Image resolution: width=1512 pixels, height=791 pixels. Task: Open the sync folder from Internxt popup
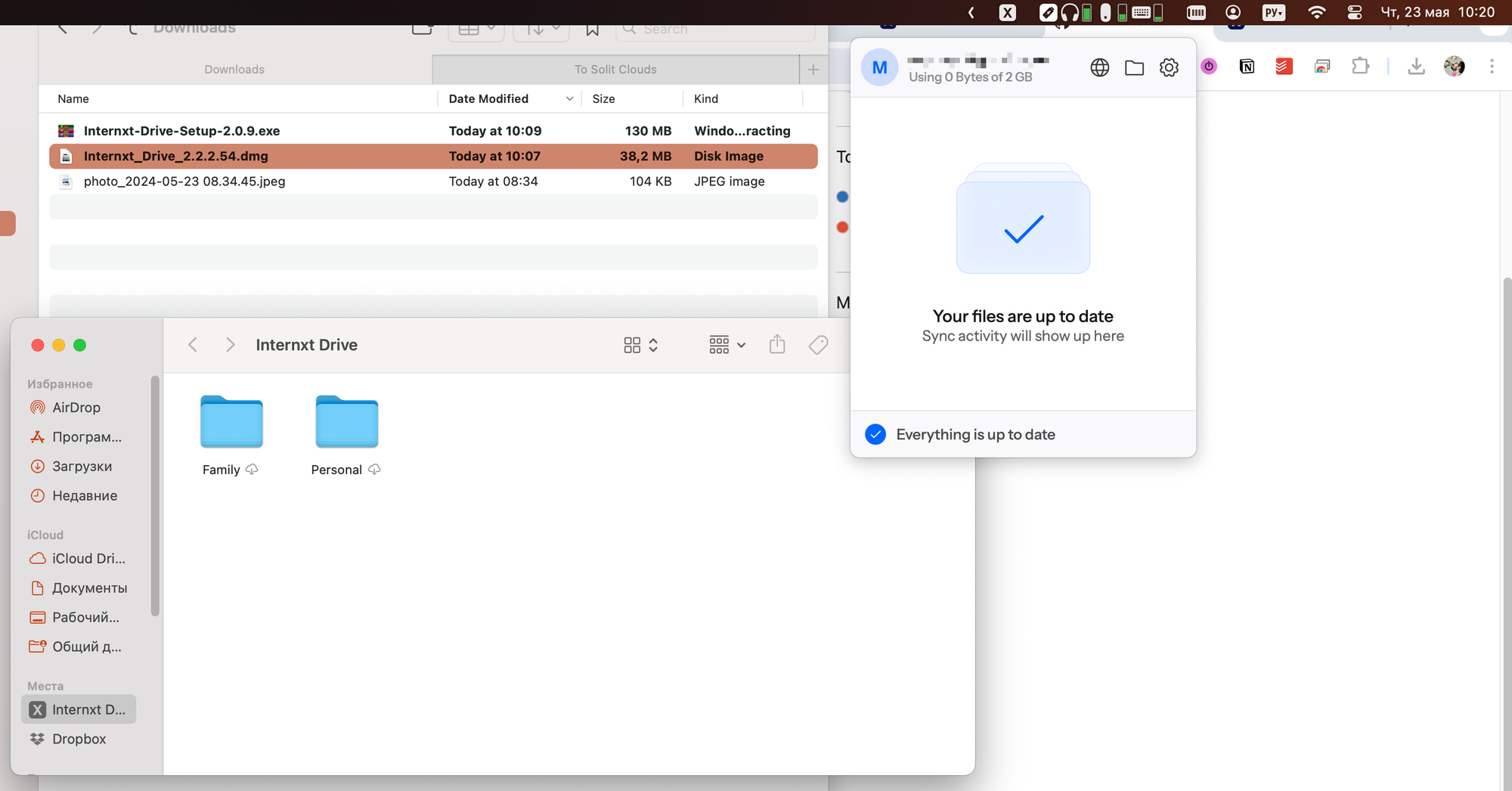pyautogui.click(x=1135, y=67)
